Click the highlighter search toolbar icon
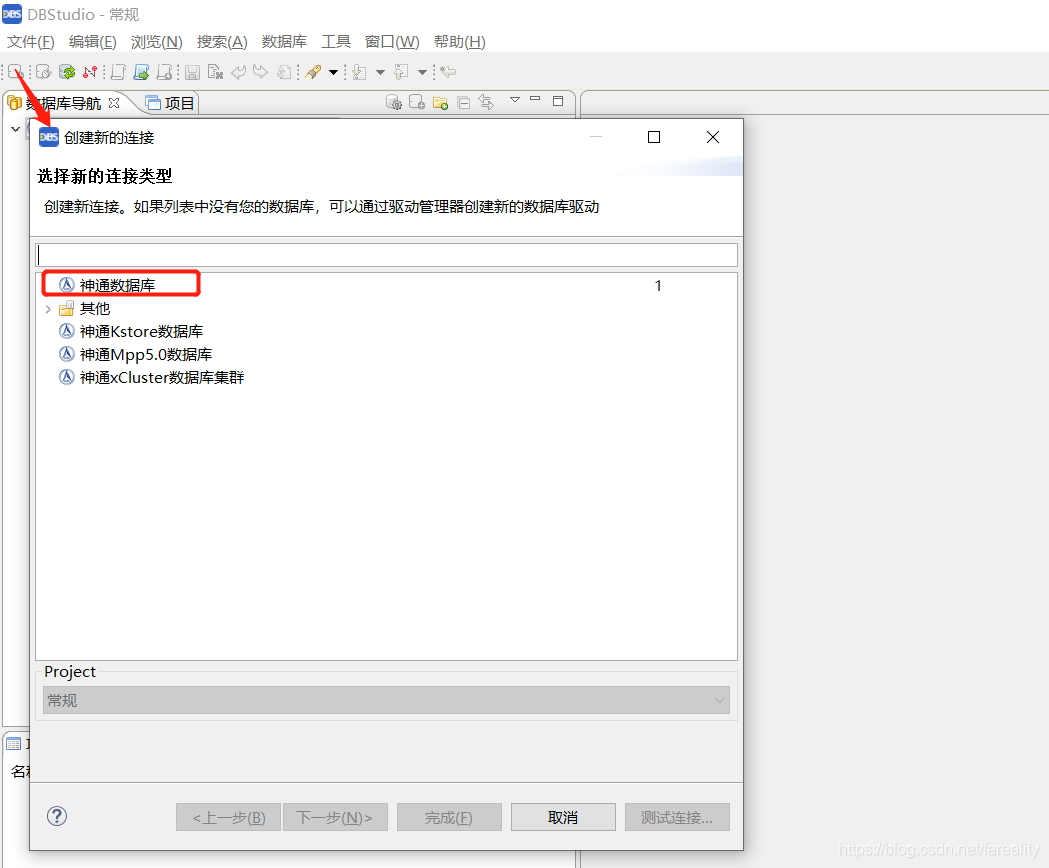The image size is (1049, 868). pos(313,72)
